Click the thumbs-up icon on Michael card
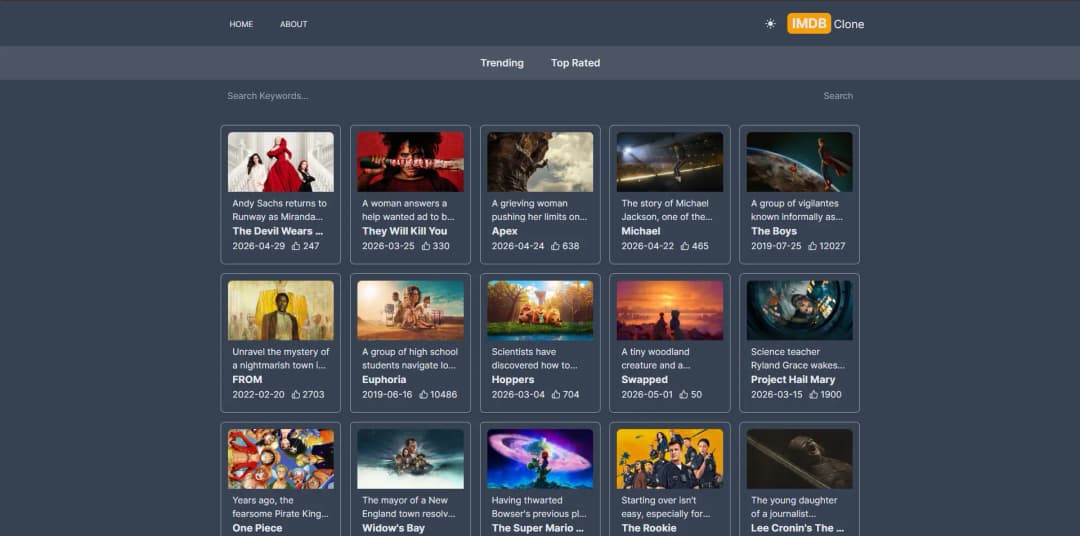Viewport: 1080px width, 536px height. (685, 246)
